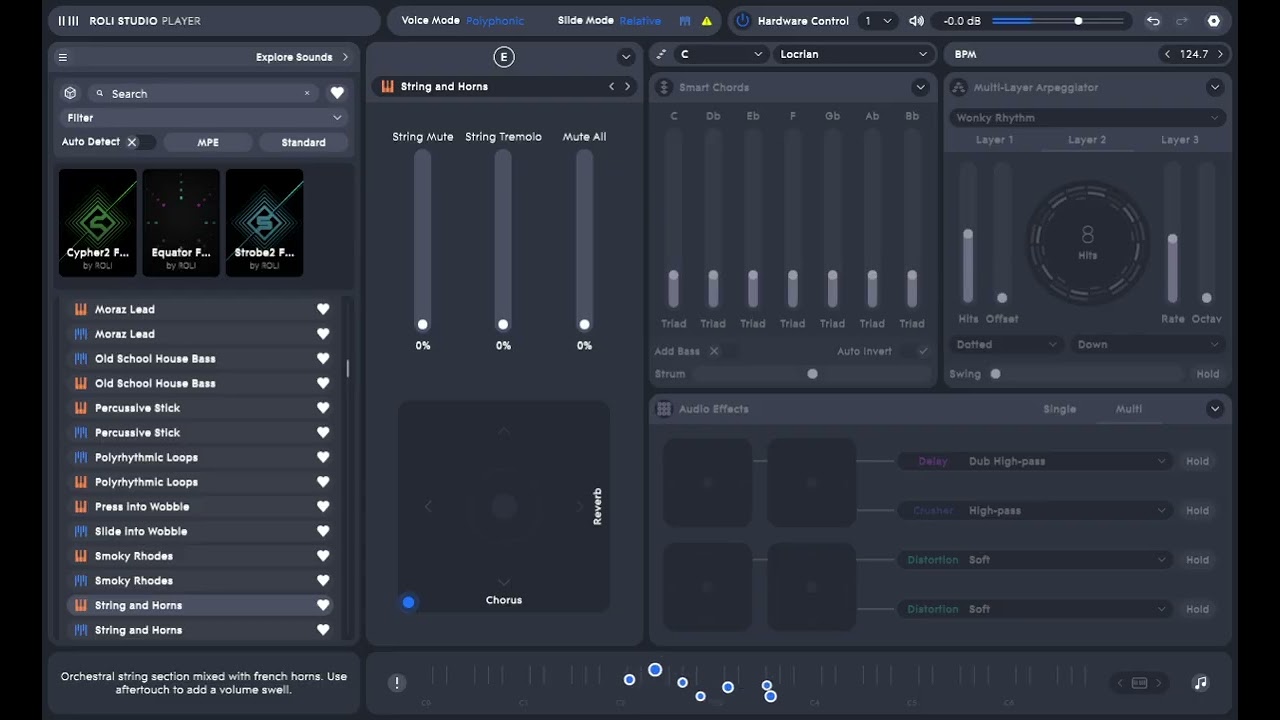Image resolution: width=1280 pixels, height=720 pixels.
Task: Shift keyboard octave right with the arrow
Action: pyautogui.click(x=1158, y=683)
